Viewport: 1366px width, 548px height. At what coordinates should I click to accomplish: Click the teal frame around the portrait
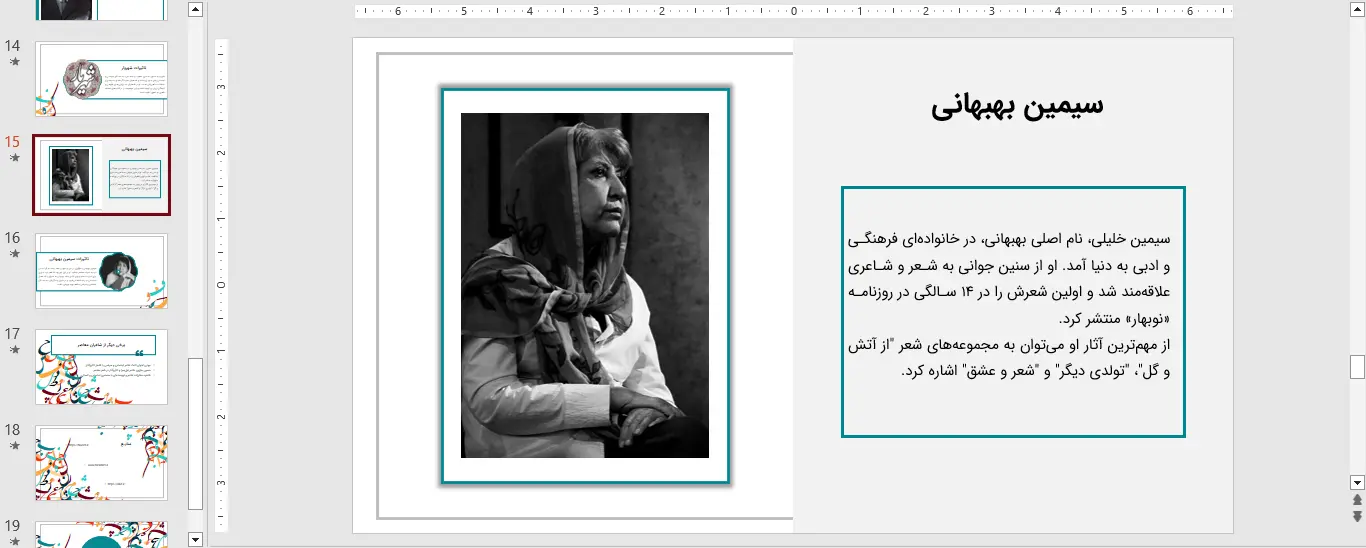pos(585,90)
